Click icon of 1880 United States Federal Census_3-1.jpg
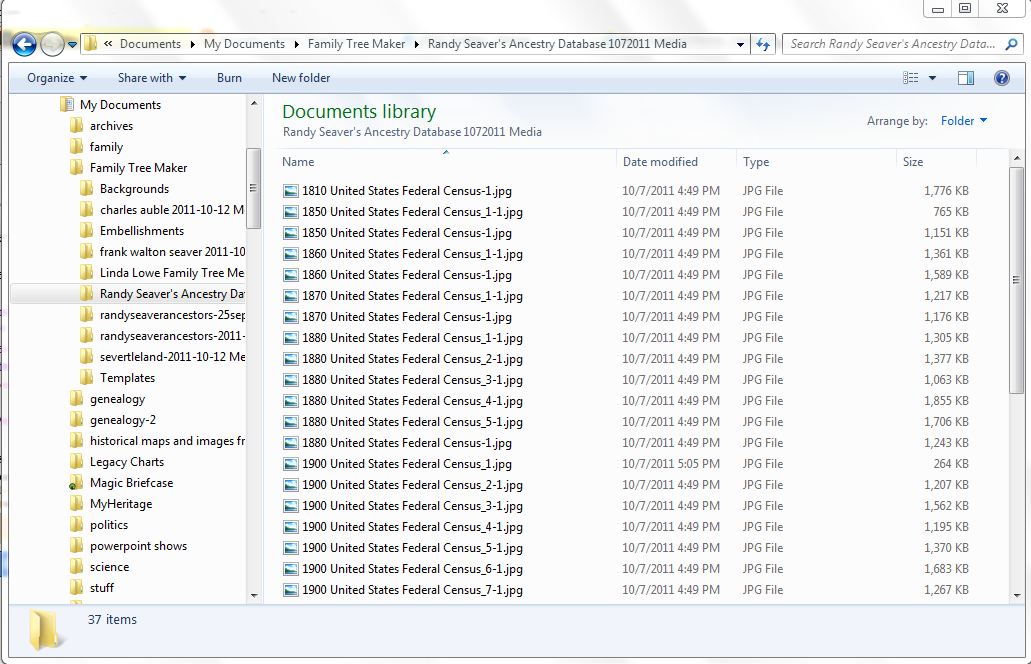This screenshot has height=664, width=1031. click(x=290, y=381)
